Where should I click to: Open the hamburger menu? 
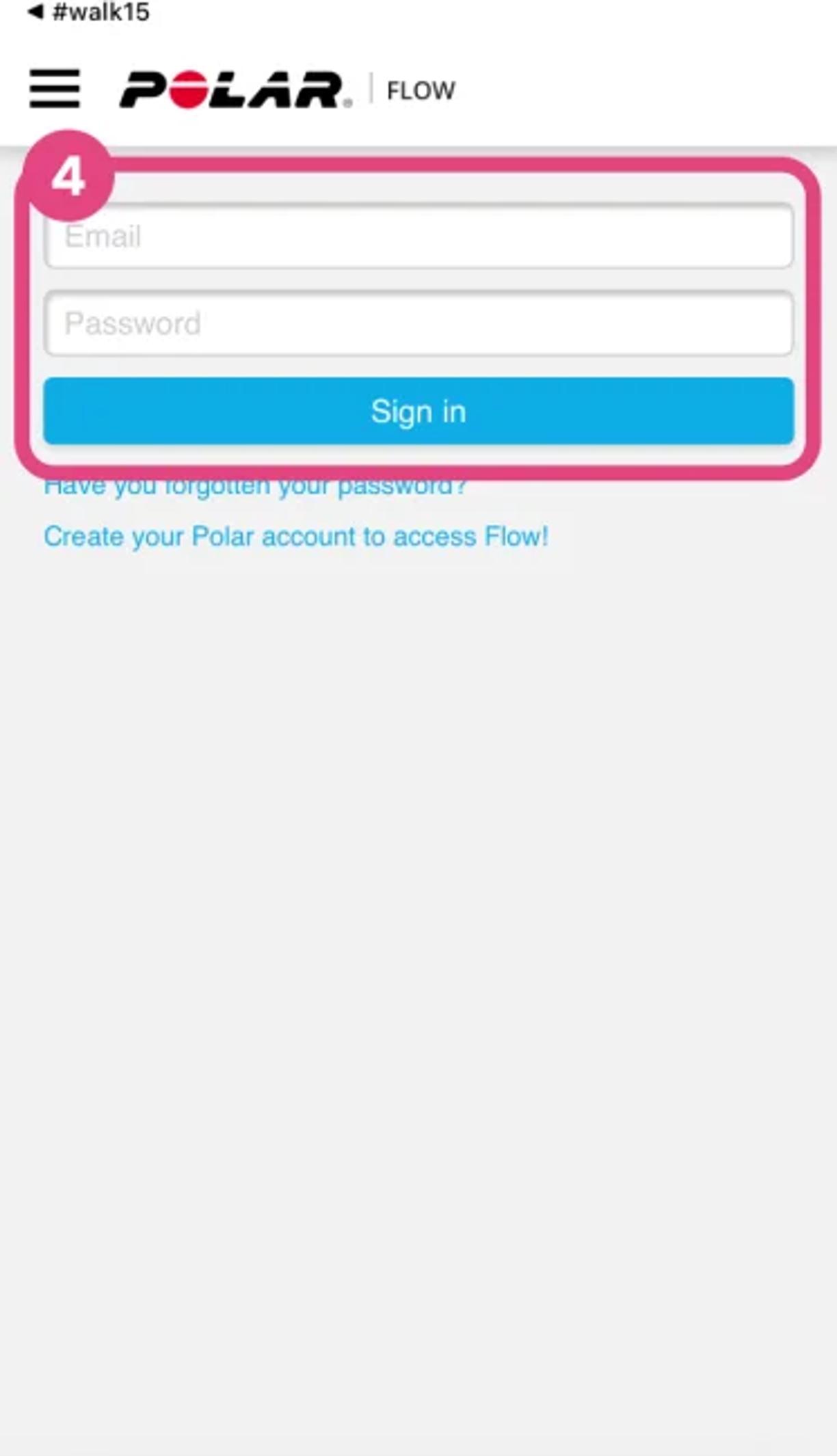pos(55,89)
